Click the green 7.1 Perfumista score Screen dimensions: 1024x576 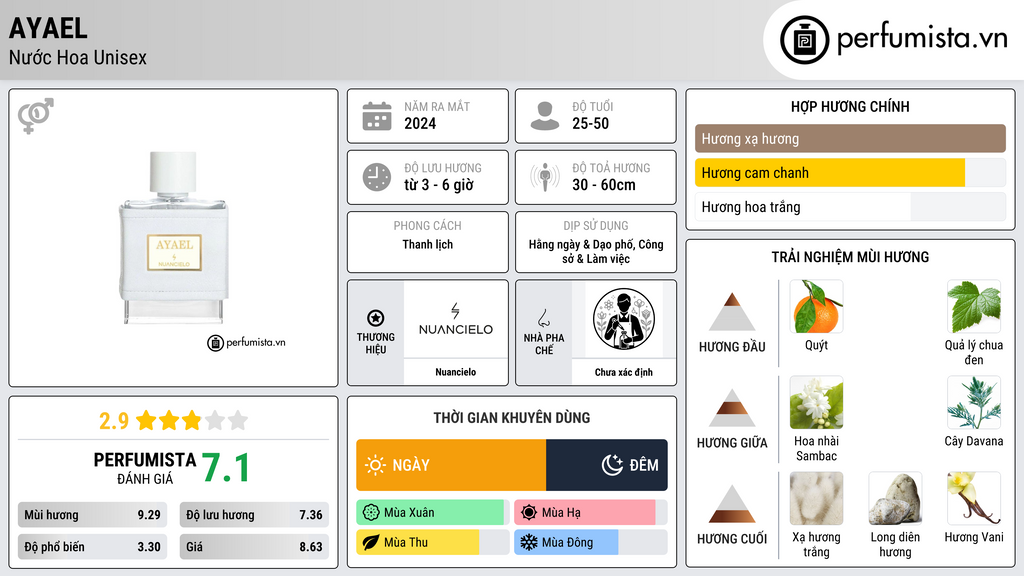pyautogui.click(x=226, y=468)
